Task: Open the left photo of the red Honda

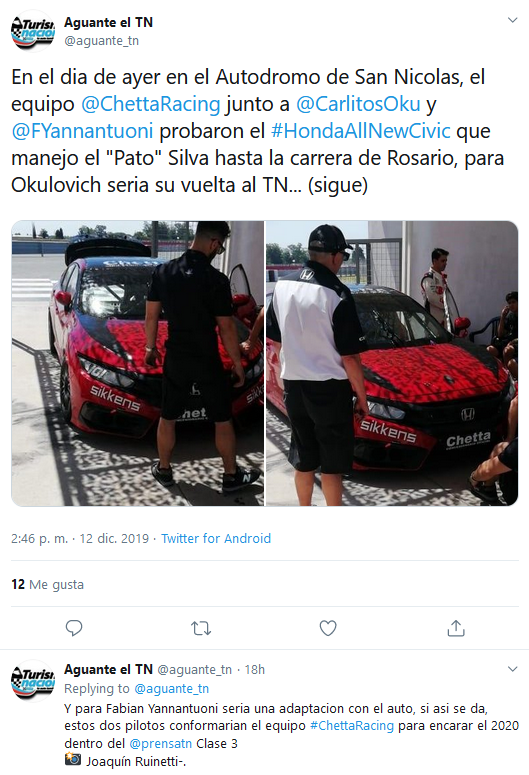Action: [x=137, y=363]
